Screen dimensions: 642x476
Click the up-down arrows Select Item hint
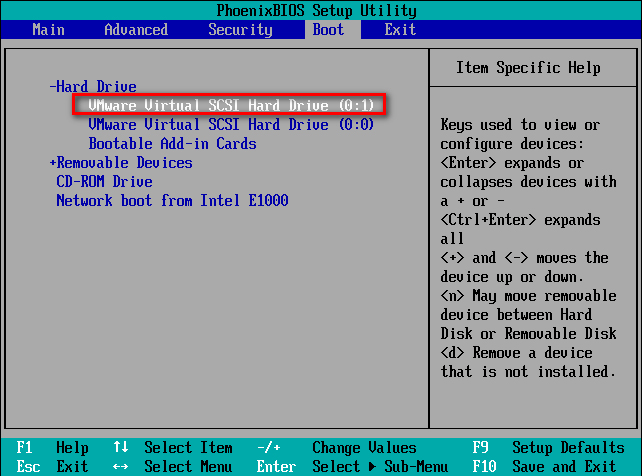click(173, 447)
